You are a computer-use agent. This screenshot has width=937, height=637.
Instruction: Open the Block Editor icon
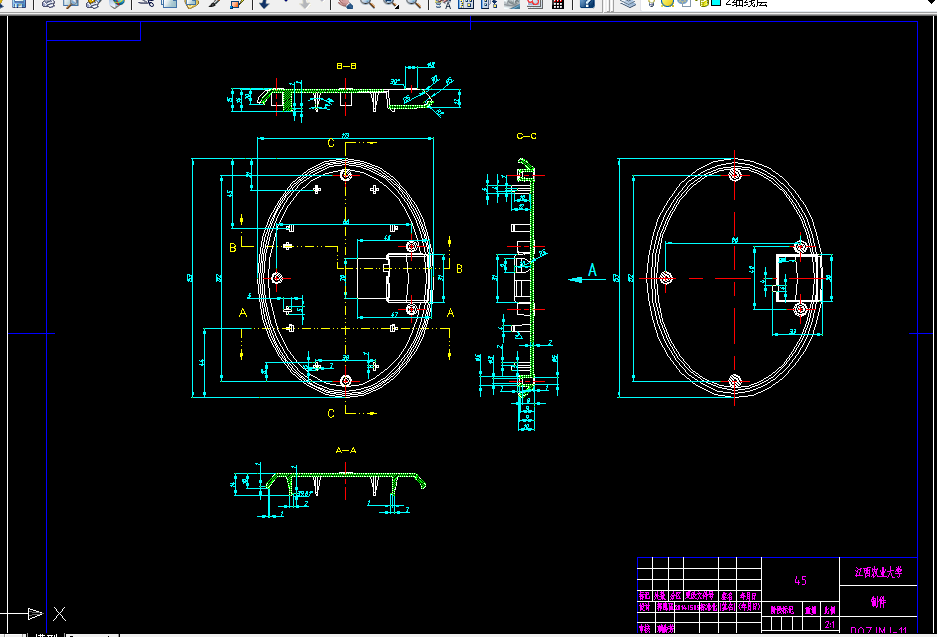tap(237, 3)
